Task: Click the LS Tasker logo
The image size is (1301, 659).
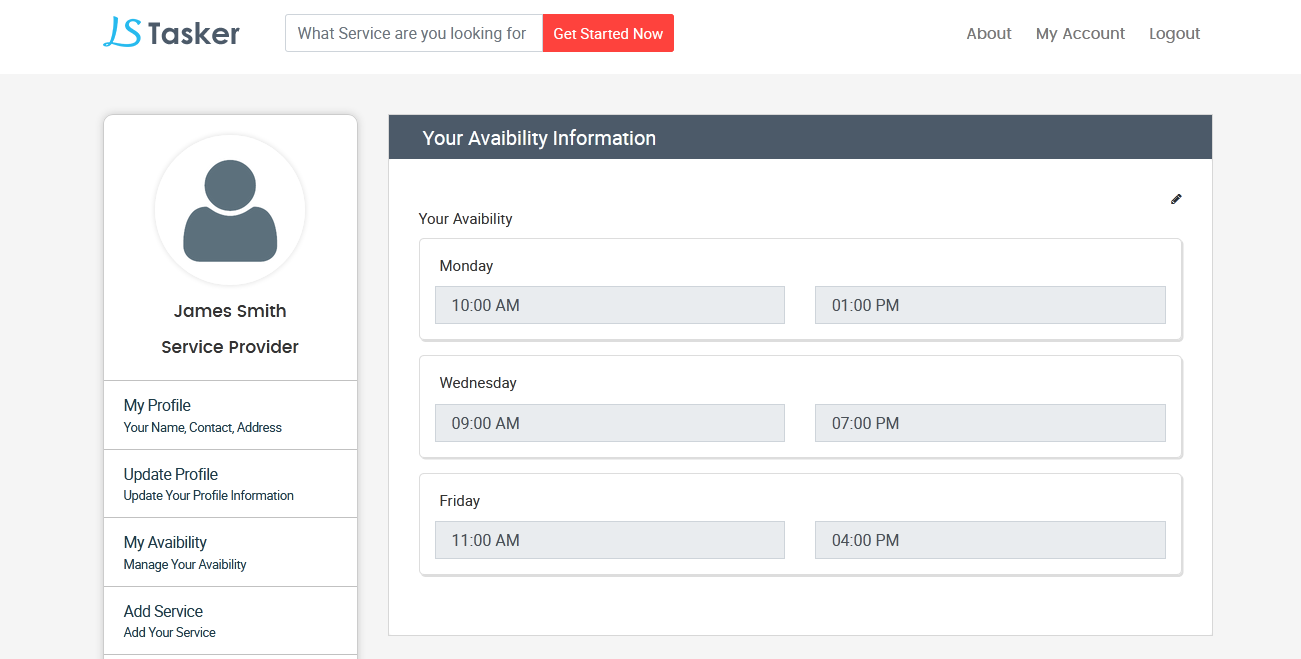Action: click(x=172, y=33)
